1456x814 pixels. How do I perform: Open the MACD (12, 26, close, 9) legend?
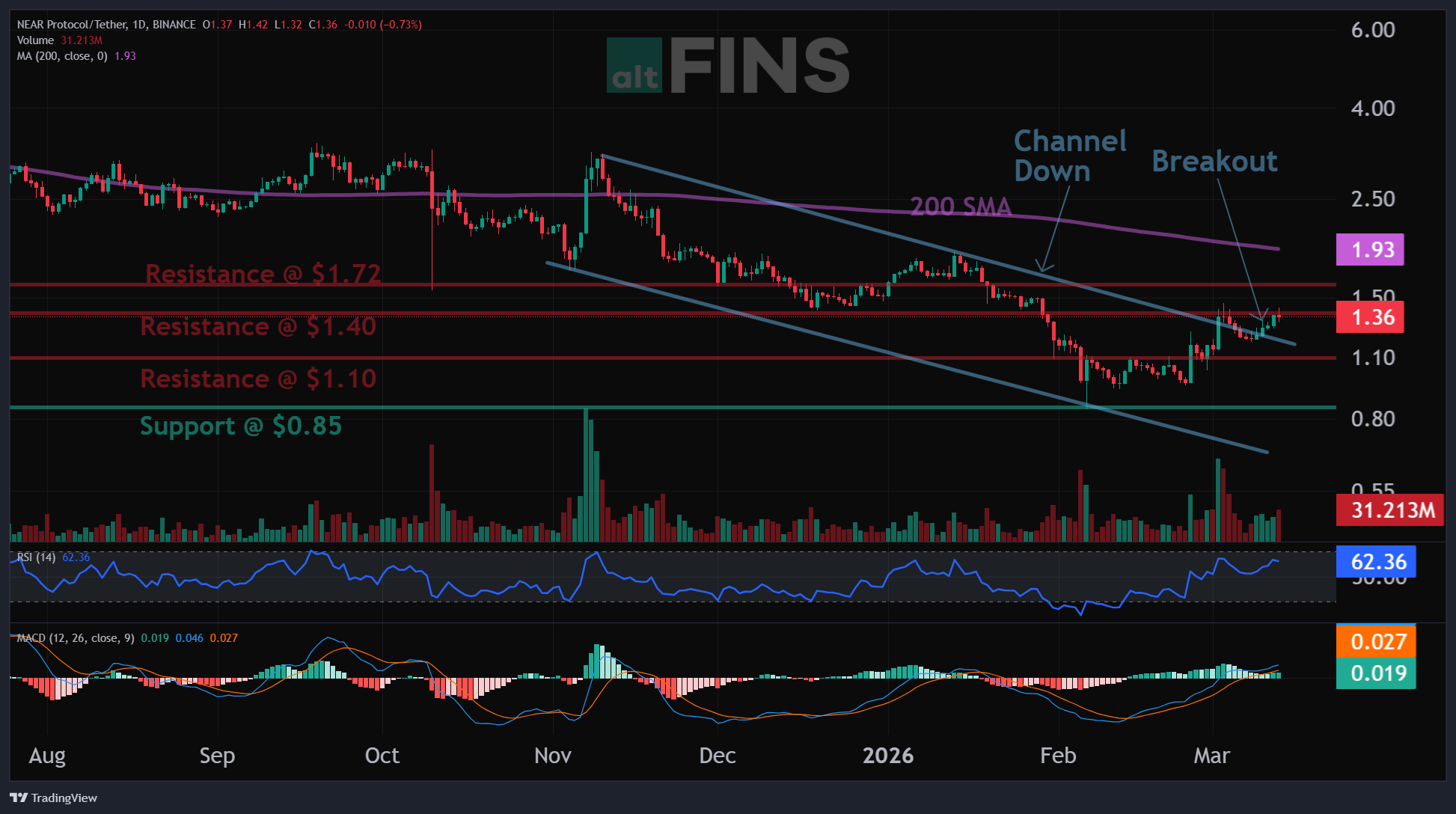pos(75,638)
